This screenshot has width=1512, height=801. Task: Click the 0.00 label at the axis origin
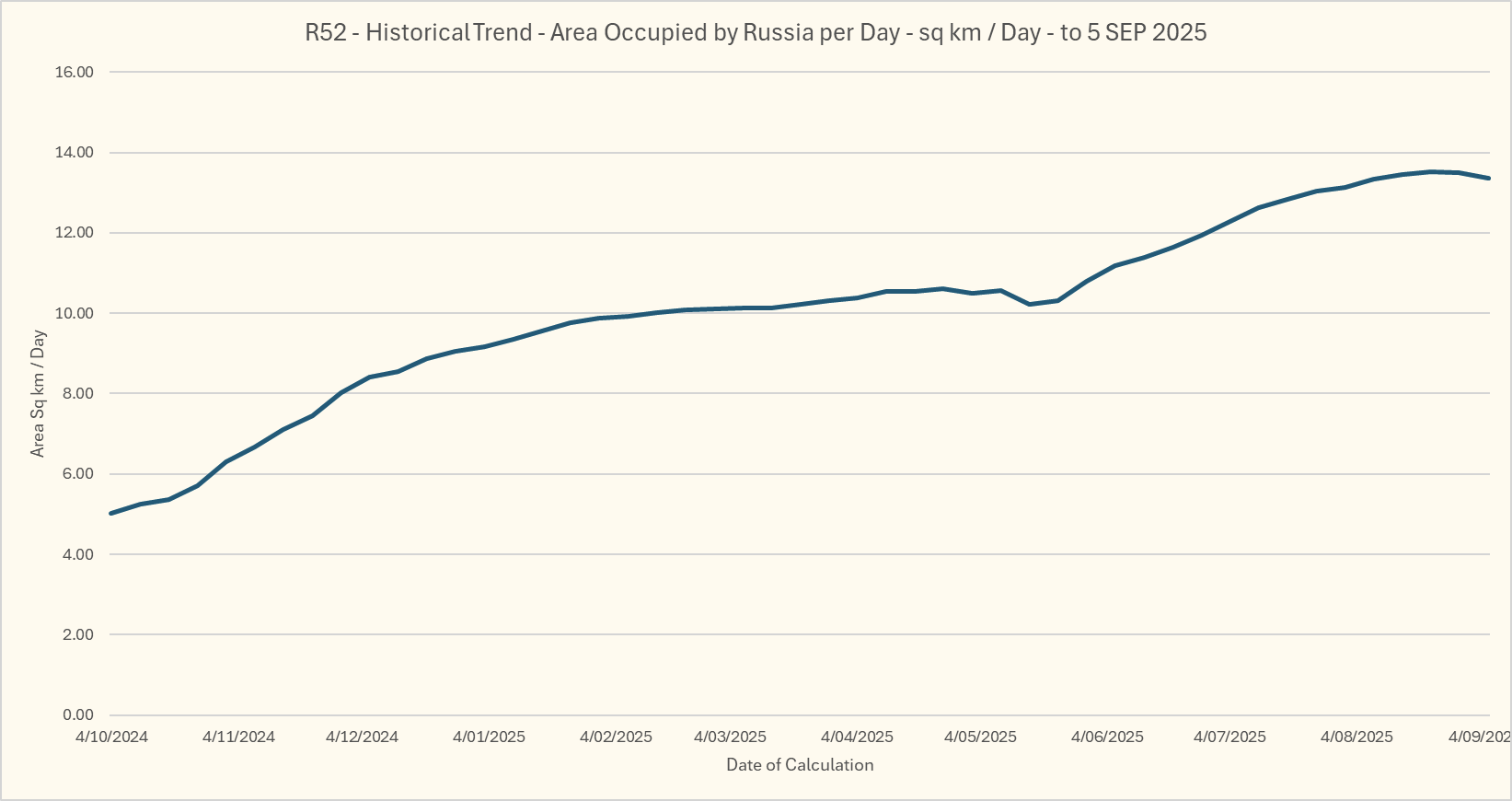(x=78, y=714)
